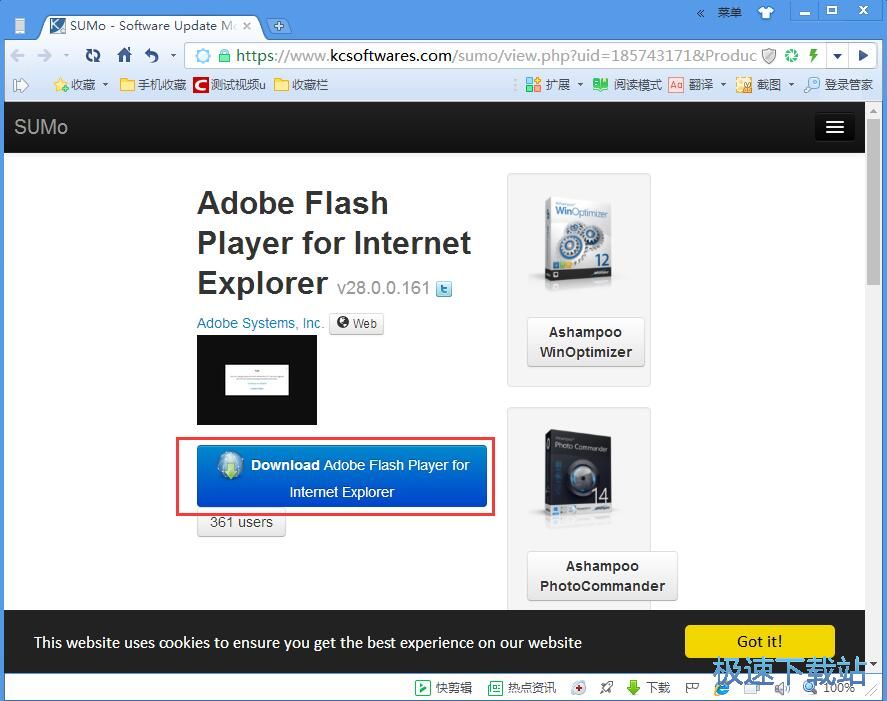Click Download Adobe Flash Player button
Image resolution: width=887 pixels, height=701 pixels.
pyautogui.click(x=342, y=476)
